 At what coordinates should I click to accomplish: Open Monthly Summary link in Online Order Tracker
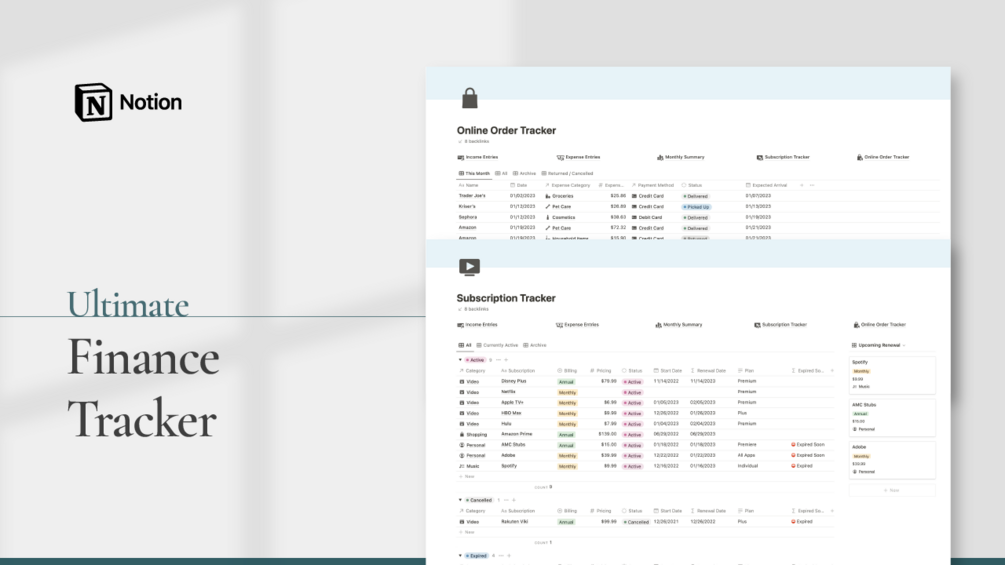click(x=681, y=157)
